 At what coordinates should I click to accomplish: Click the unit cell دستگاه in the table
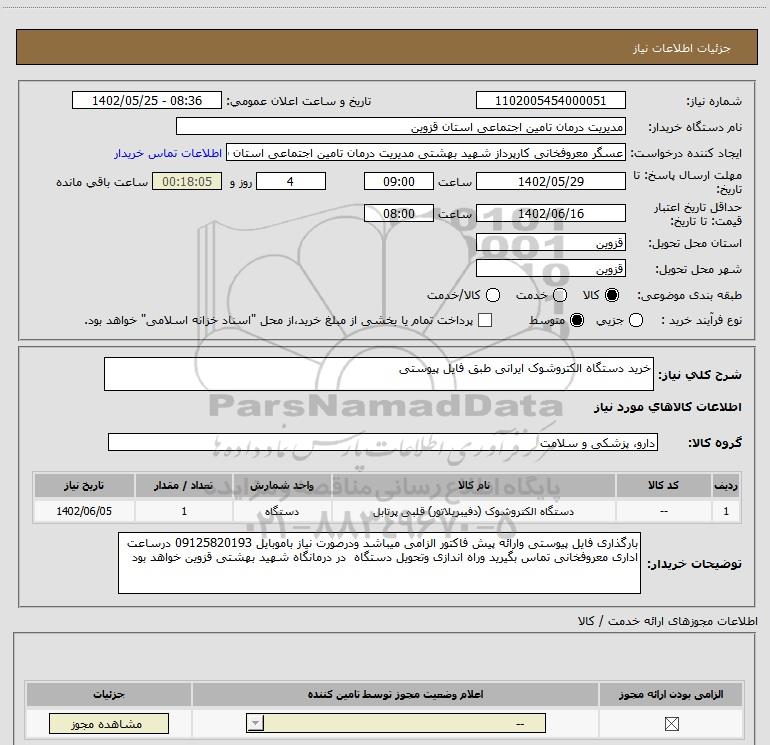click(x=282, y=511)
